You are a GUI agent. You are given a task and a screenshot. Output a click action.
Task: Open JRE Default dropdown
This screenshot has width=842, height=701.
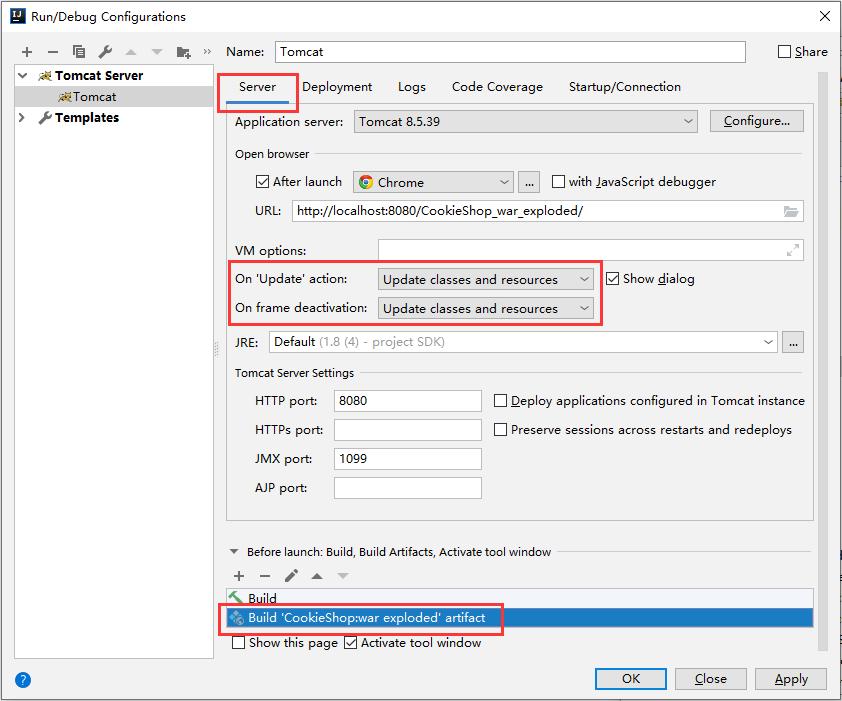click(523, 342)
